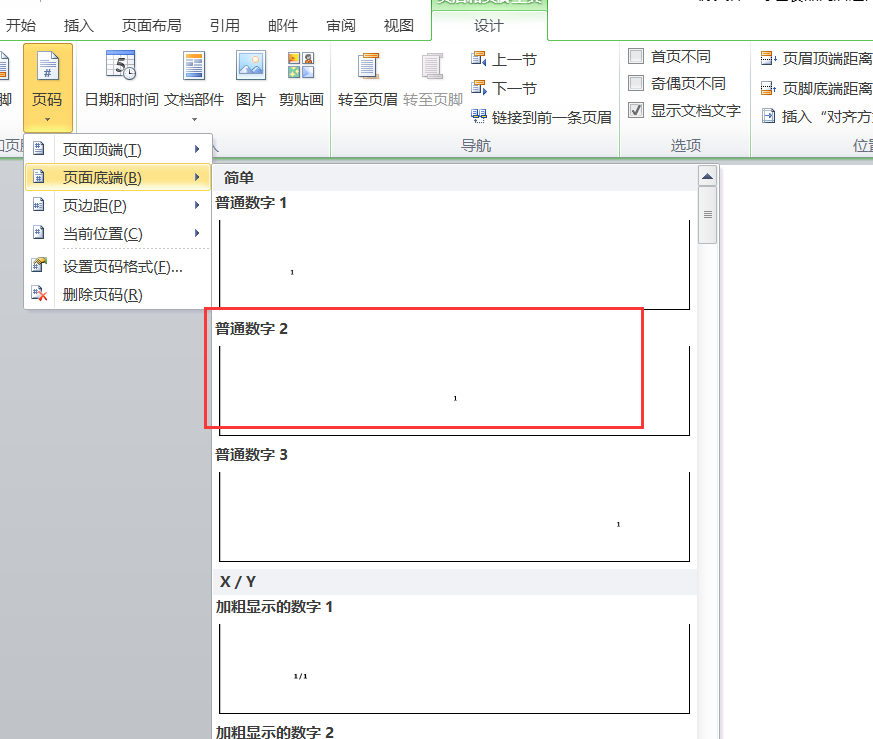Expand 页边距 submenu arrow

tap(197, 205)
